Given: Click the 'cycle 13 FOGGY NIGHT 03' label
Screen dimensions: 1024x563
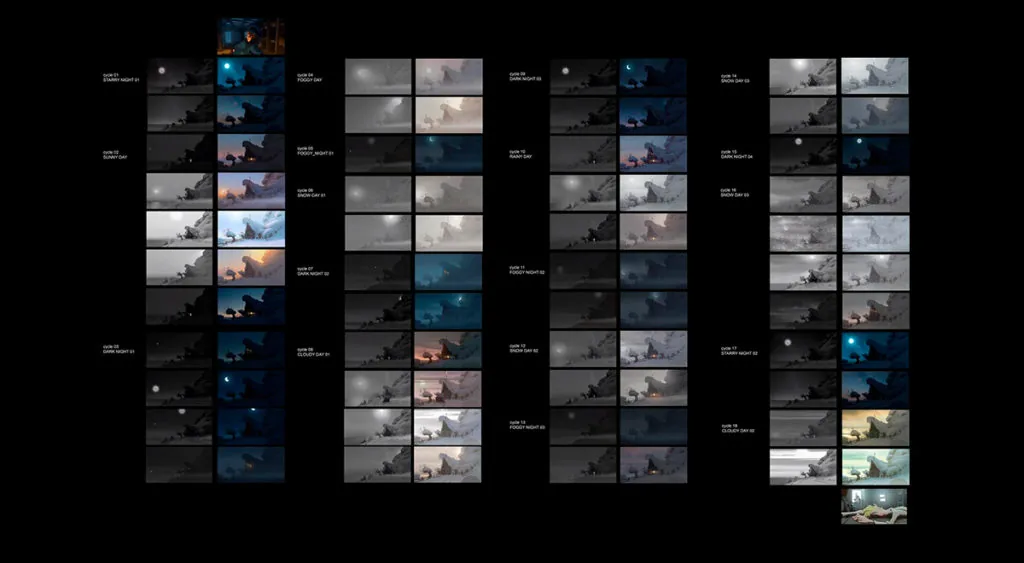Looking at the screenshot, I should (527, 425).
